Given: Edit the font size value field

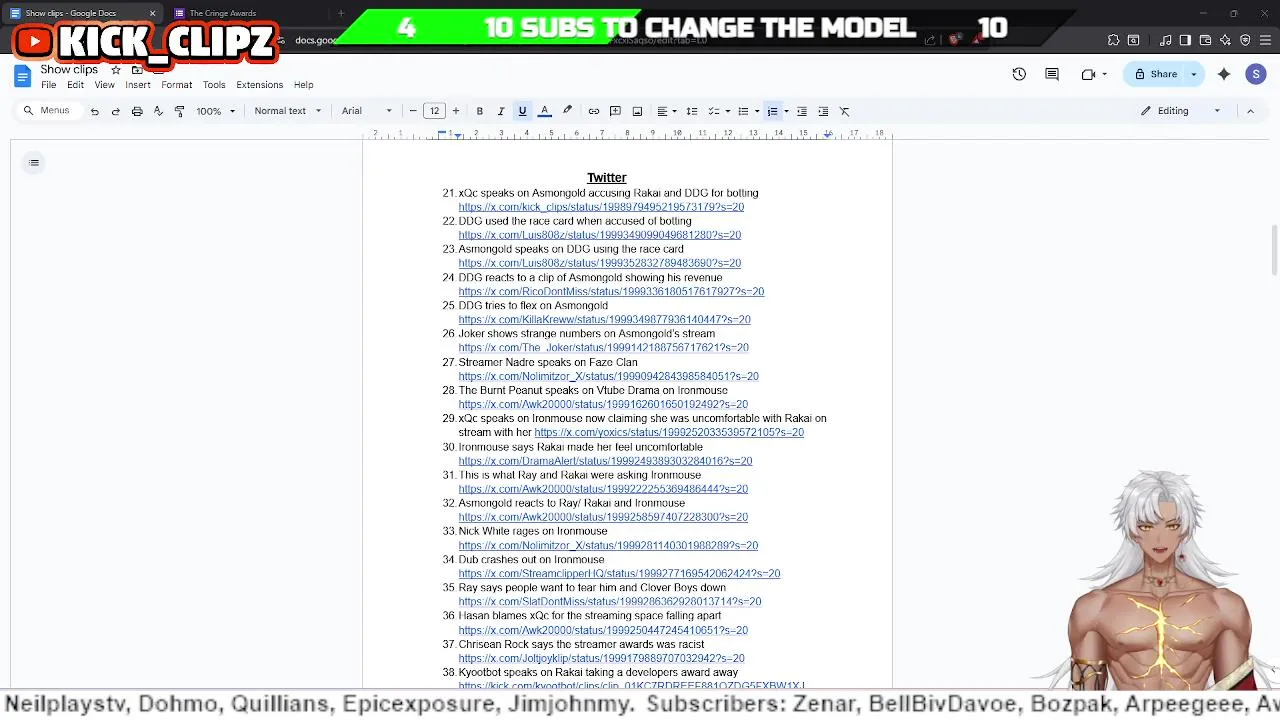Looking at the screenshot, I should (x=434, y=111).
